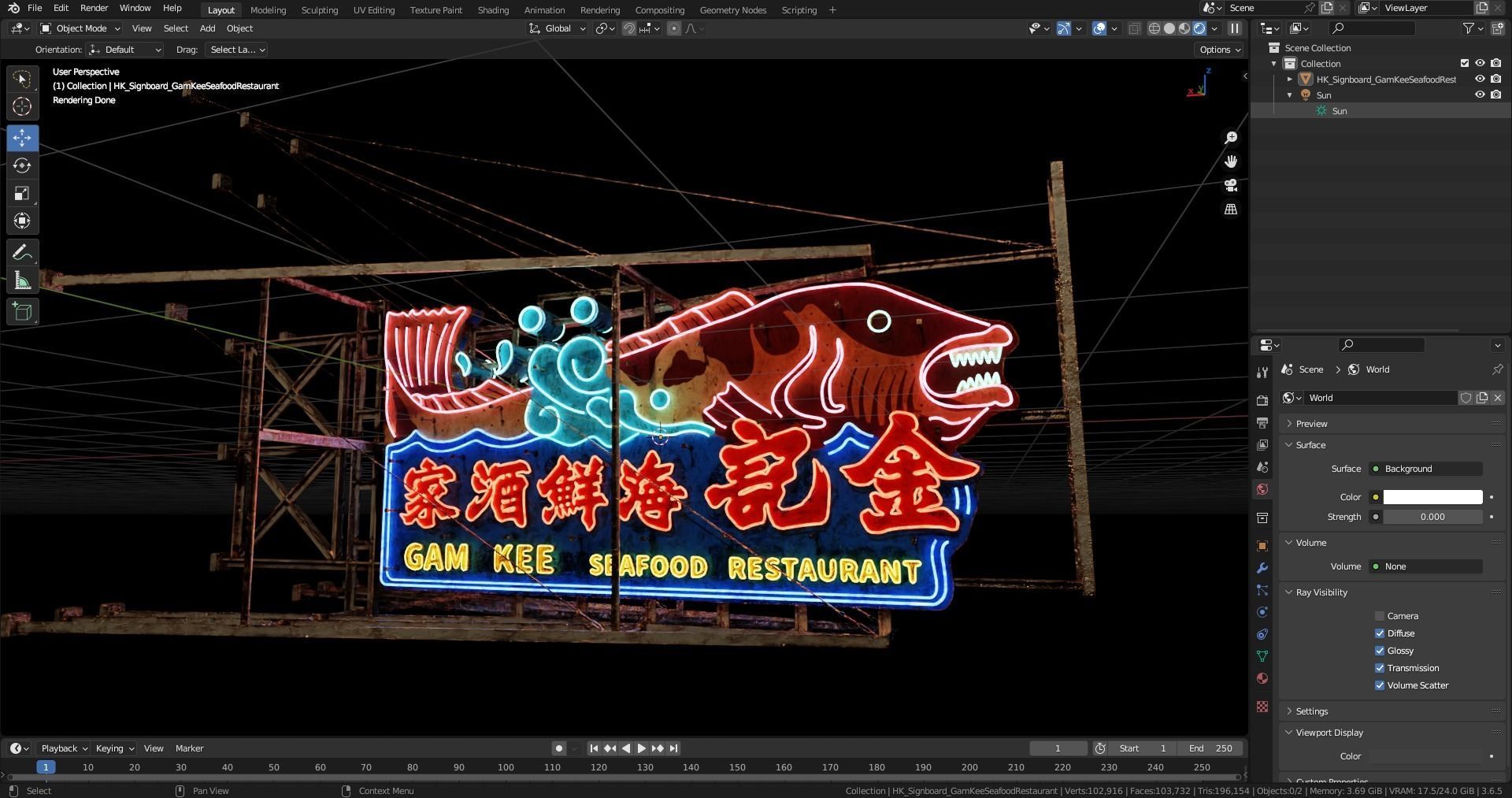
Task: Open the View Layer properties tab
Action: pyautogui.click(x=1262, y=445)
